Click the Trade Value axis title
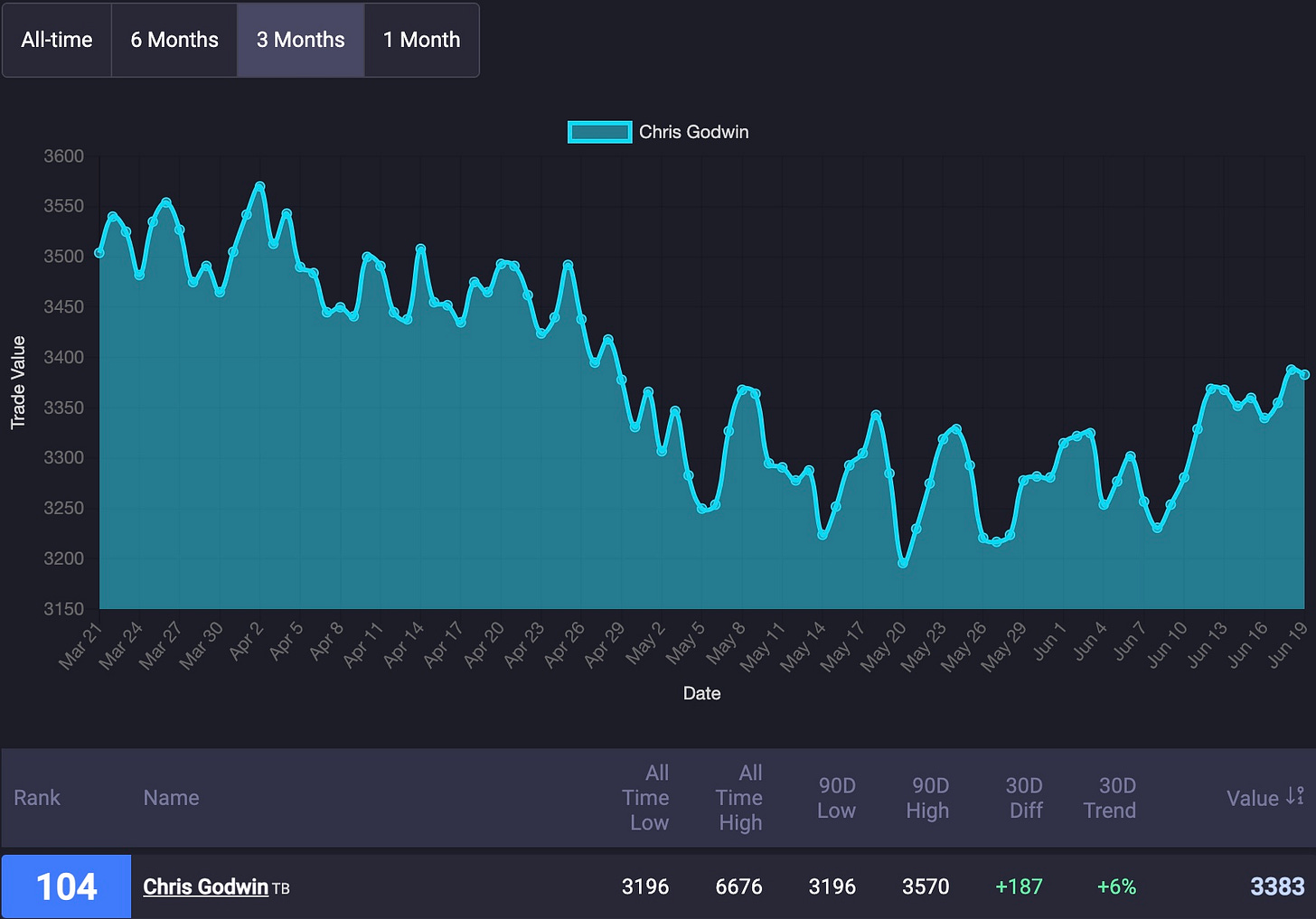Image resolution: width=1316 pixels, height=919 pixels. [x=18, y=382]
